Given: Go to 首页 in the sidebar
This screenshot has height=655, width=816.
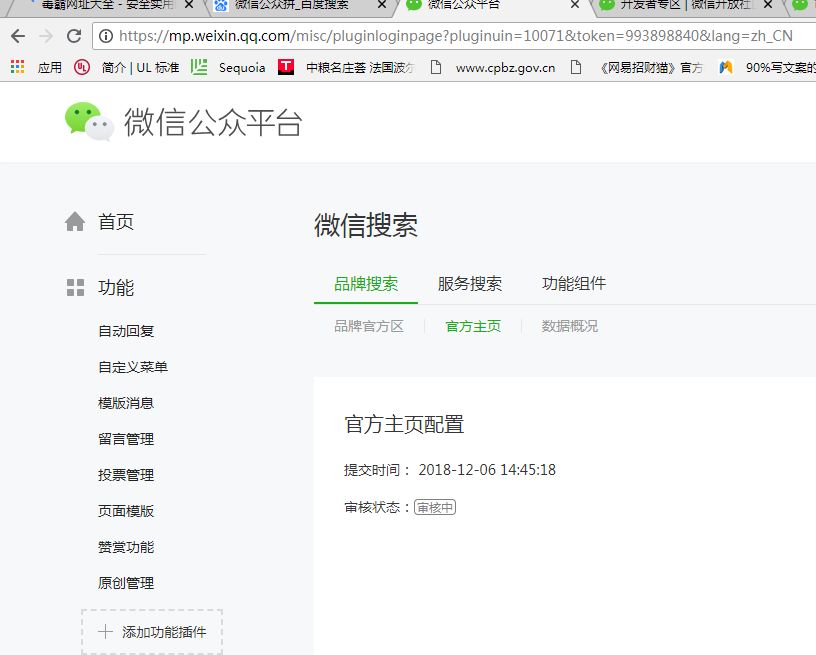Looking at the screenshot, I should coord(116,222).
